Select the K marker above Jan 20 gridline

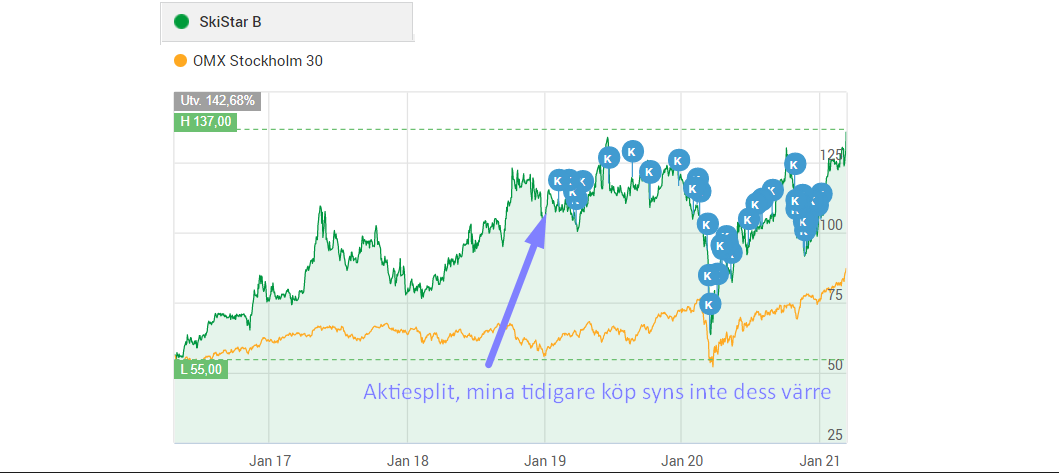(679, 159)
